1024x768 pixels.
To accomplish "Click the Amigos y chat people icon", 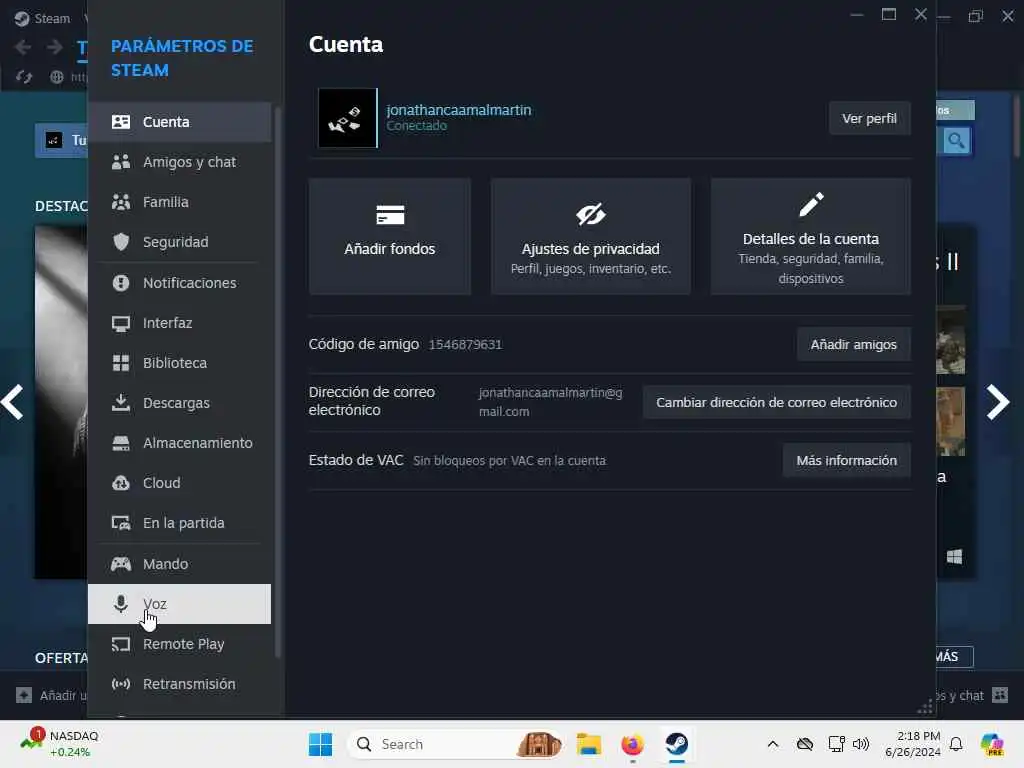I will pos(121,162).
